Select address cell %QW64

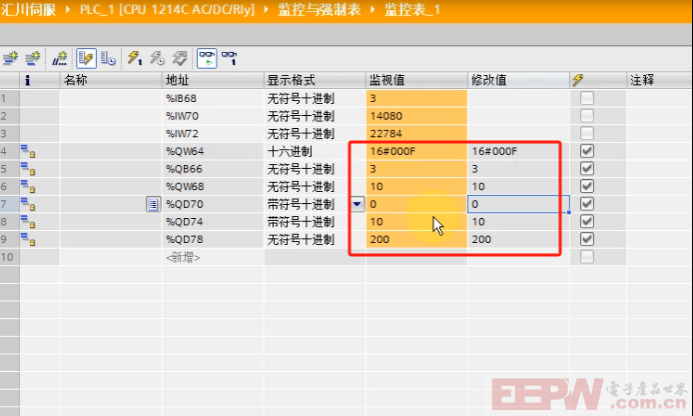click(x=213, y=151)
